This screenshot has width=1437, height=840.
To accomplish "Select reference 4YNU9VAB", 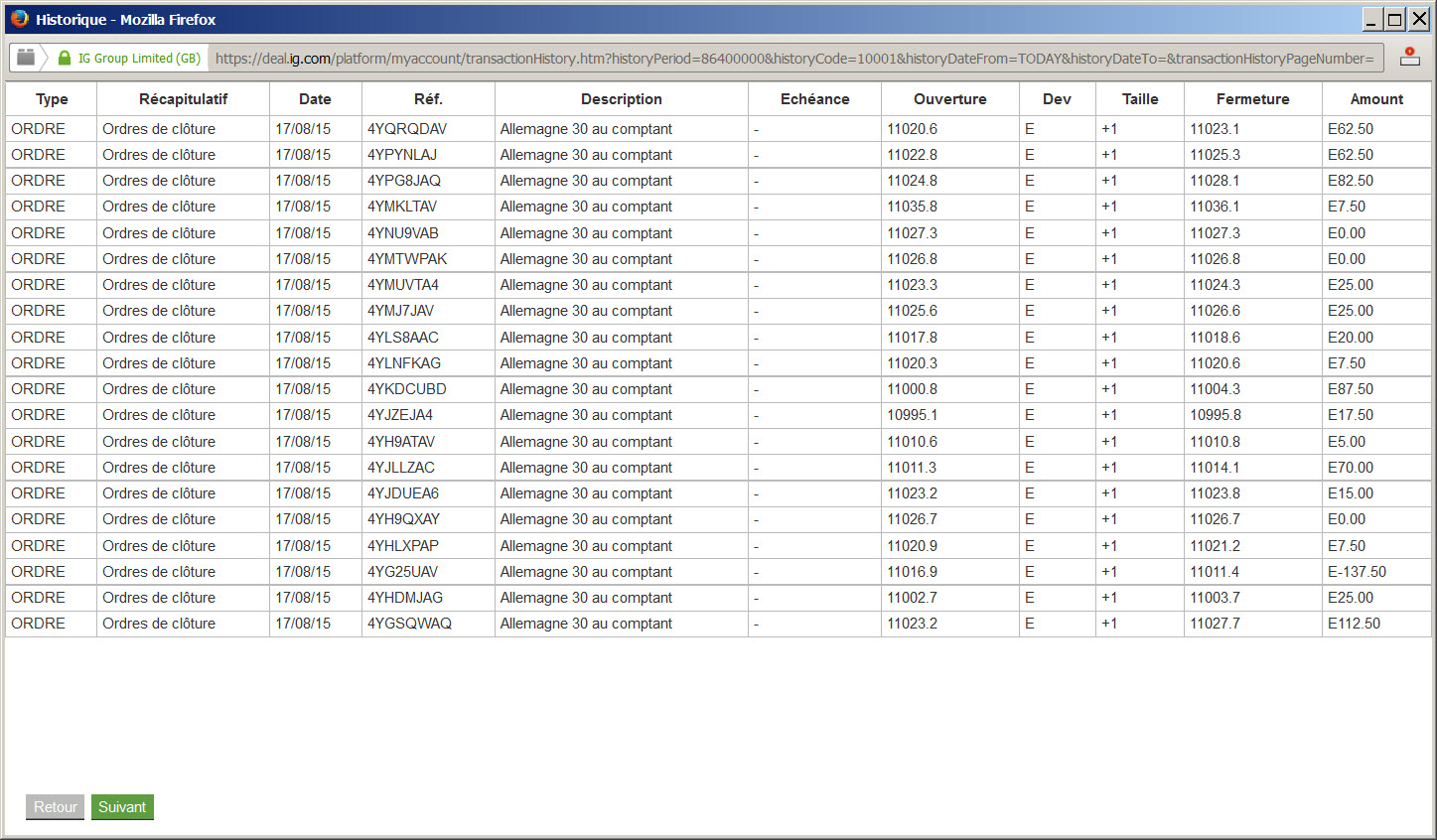I will 403,233.
